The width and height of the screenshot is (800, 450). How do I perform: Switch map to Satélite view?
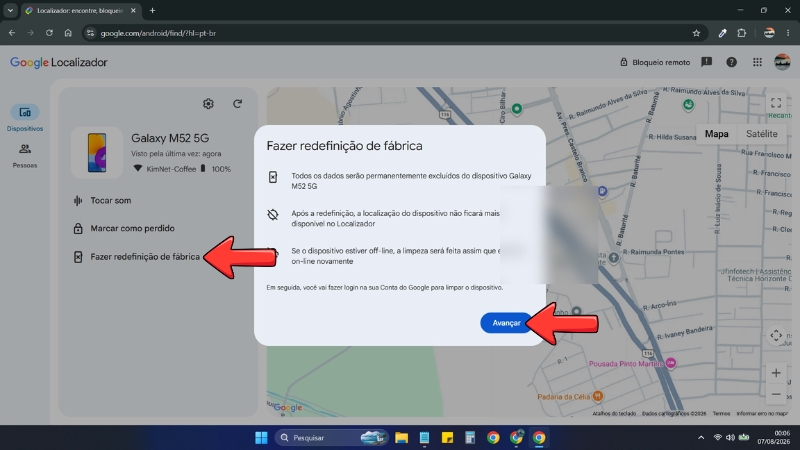click(x=761, y=134)
